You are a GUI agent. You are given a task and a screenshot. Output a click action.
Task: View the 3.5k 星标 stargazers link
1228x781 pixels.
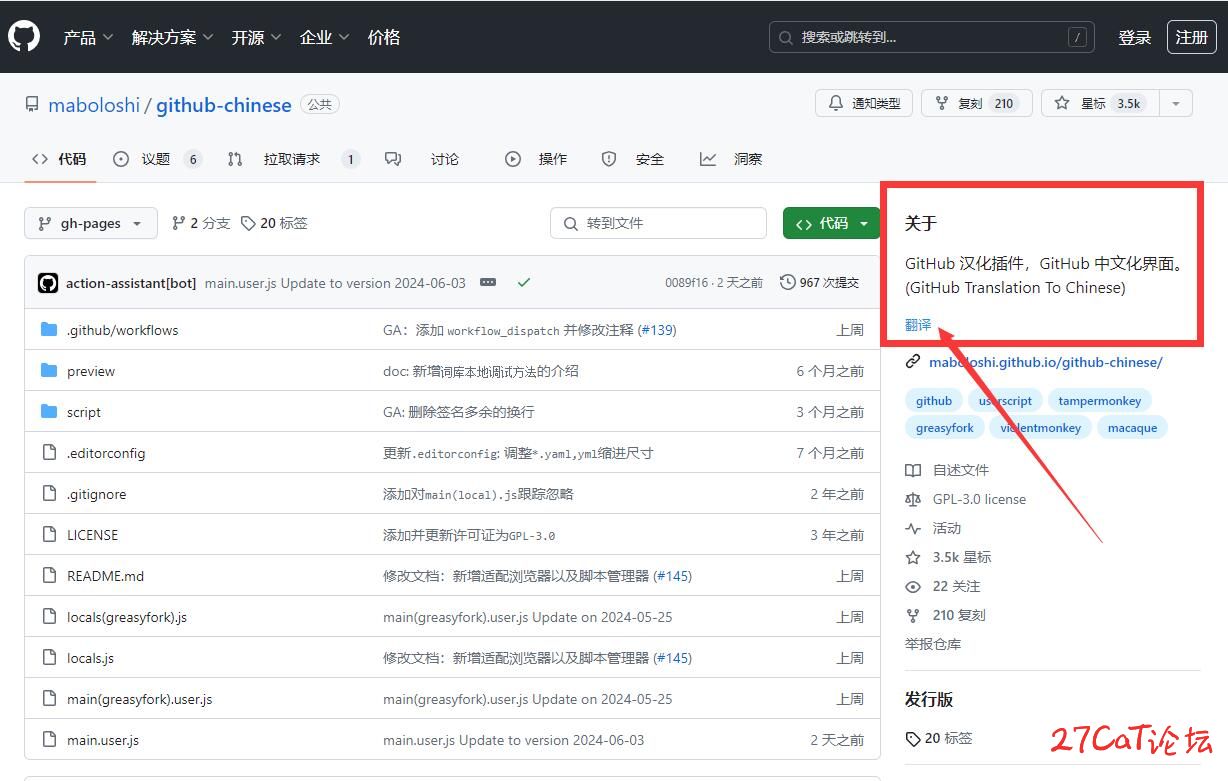pos(948,557)
